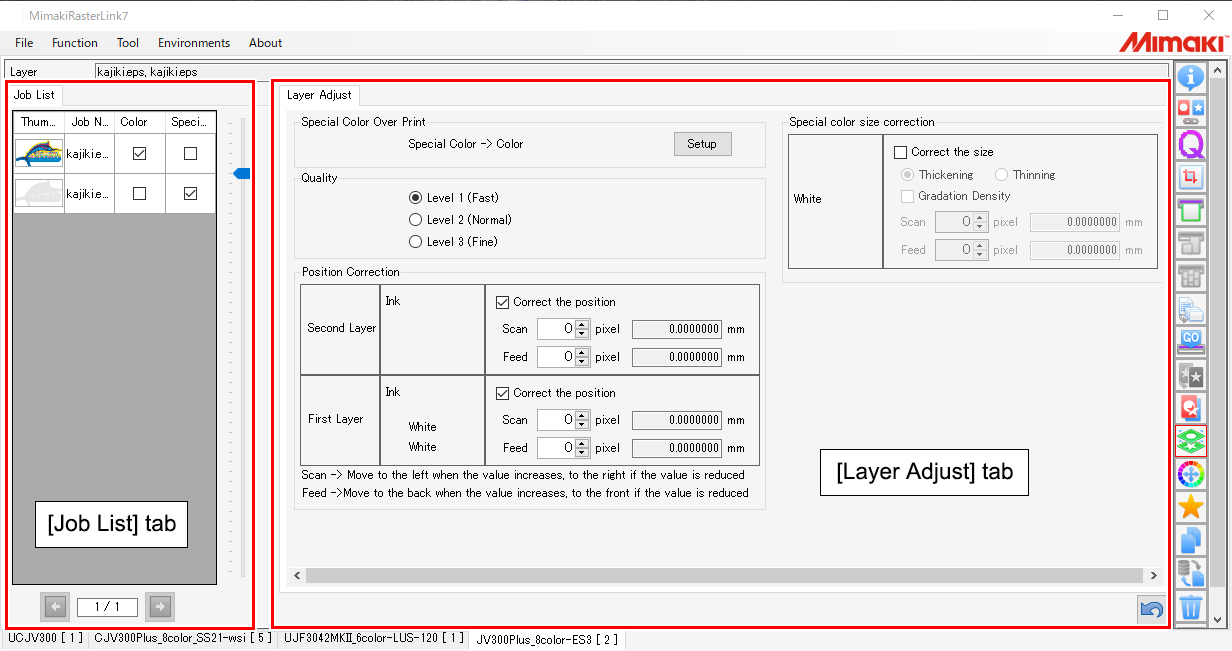The image size is (1232, 651).
Task: Select the Level 3 (Fine) quality option
Action: 415,241
